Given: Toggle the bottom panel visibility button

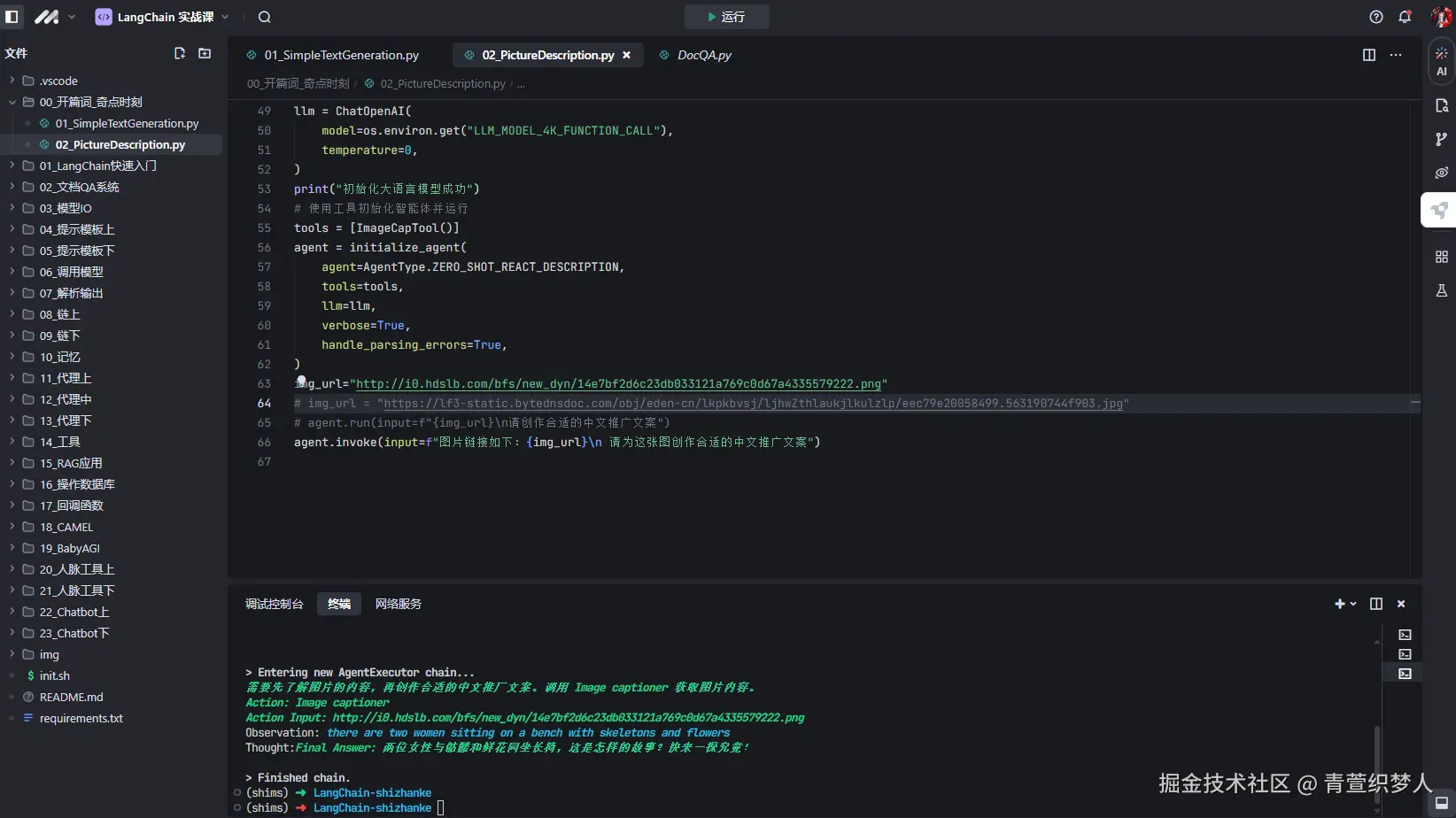Looking at the screenshot, I should pos(1441,803).
